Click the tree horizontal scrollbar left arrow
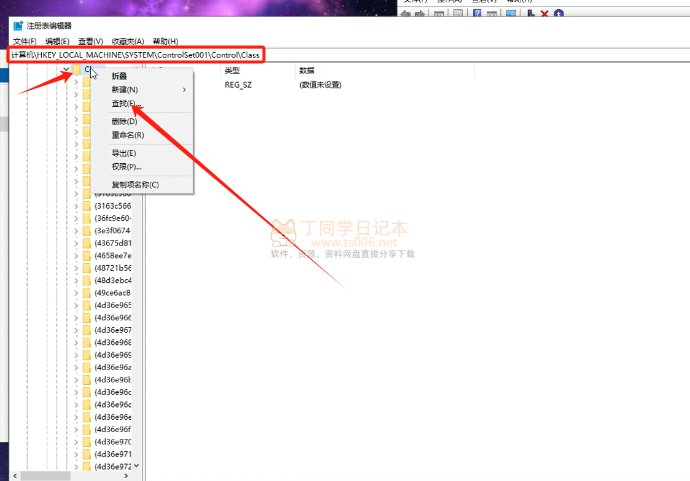This screenshot has height=481, width=690. [15, 476]
